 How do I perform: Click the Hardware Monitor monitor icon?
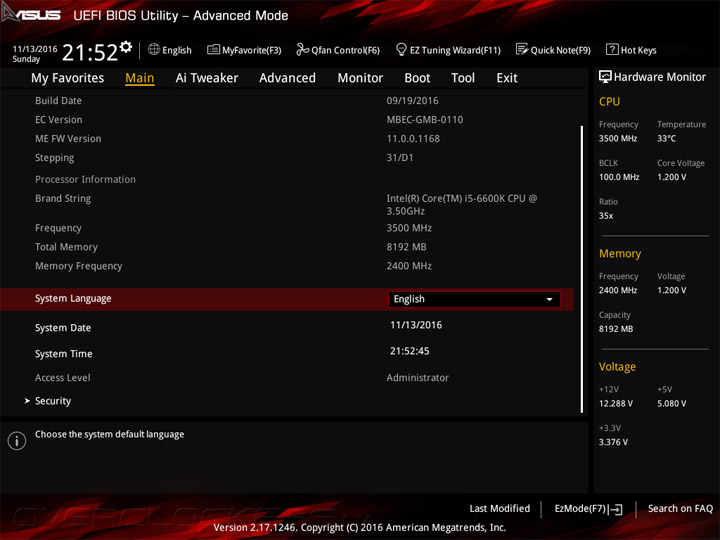click(x=605, y=77)
